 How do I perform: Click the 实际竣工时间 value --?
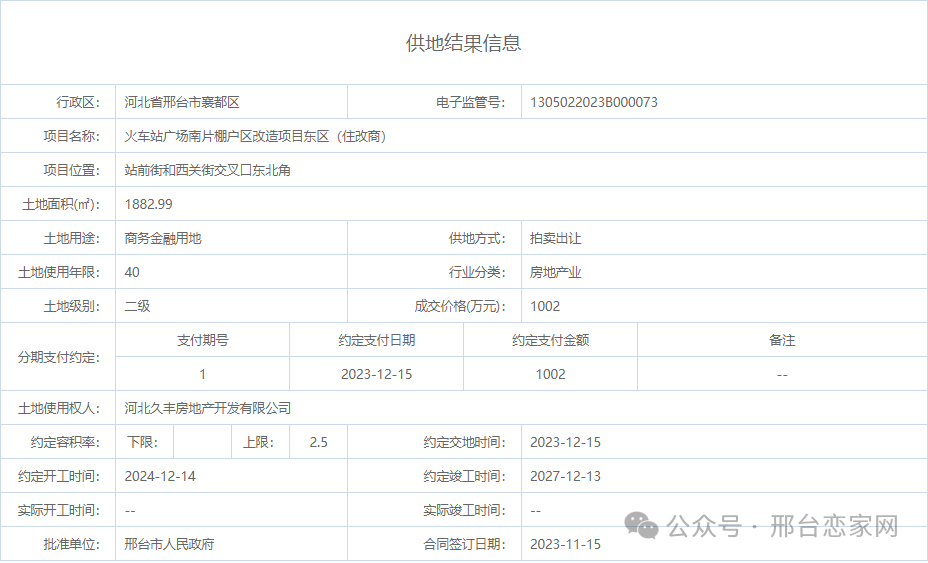tap(536, 511)
